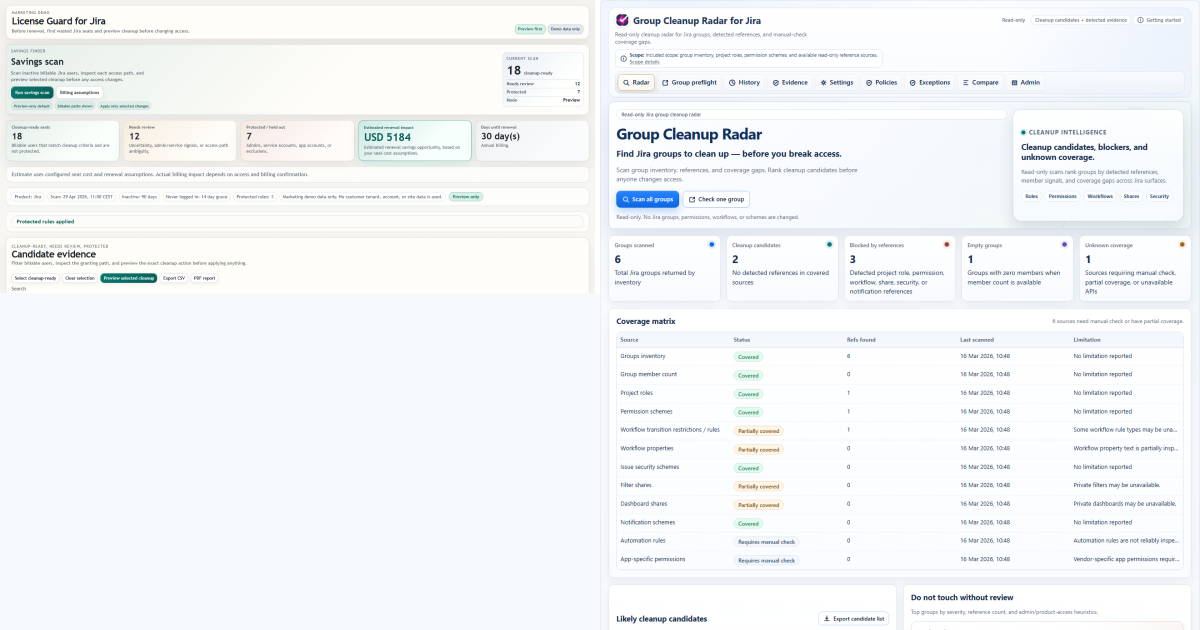Click the search icon in Scan all groups button
Image resolution: width=1200 pixels, height=630 pixels.
626,199
